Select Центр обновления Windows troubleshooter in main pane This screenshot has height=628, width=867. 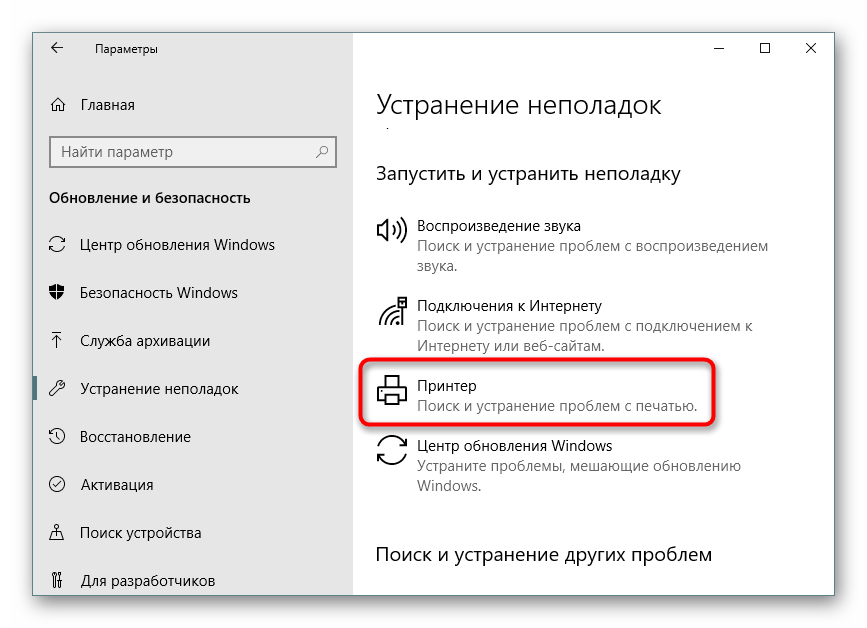point(558,465)
